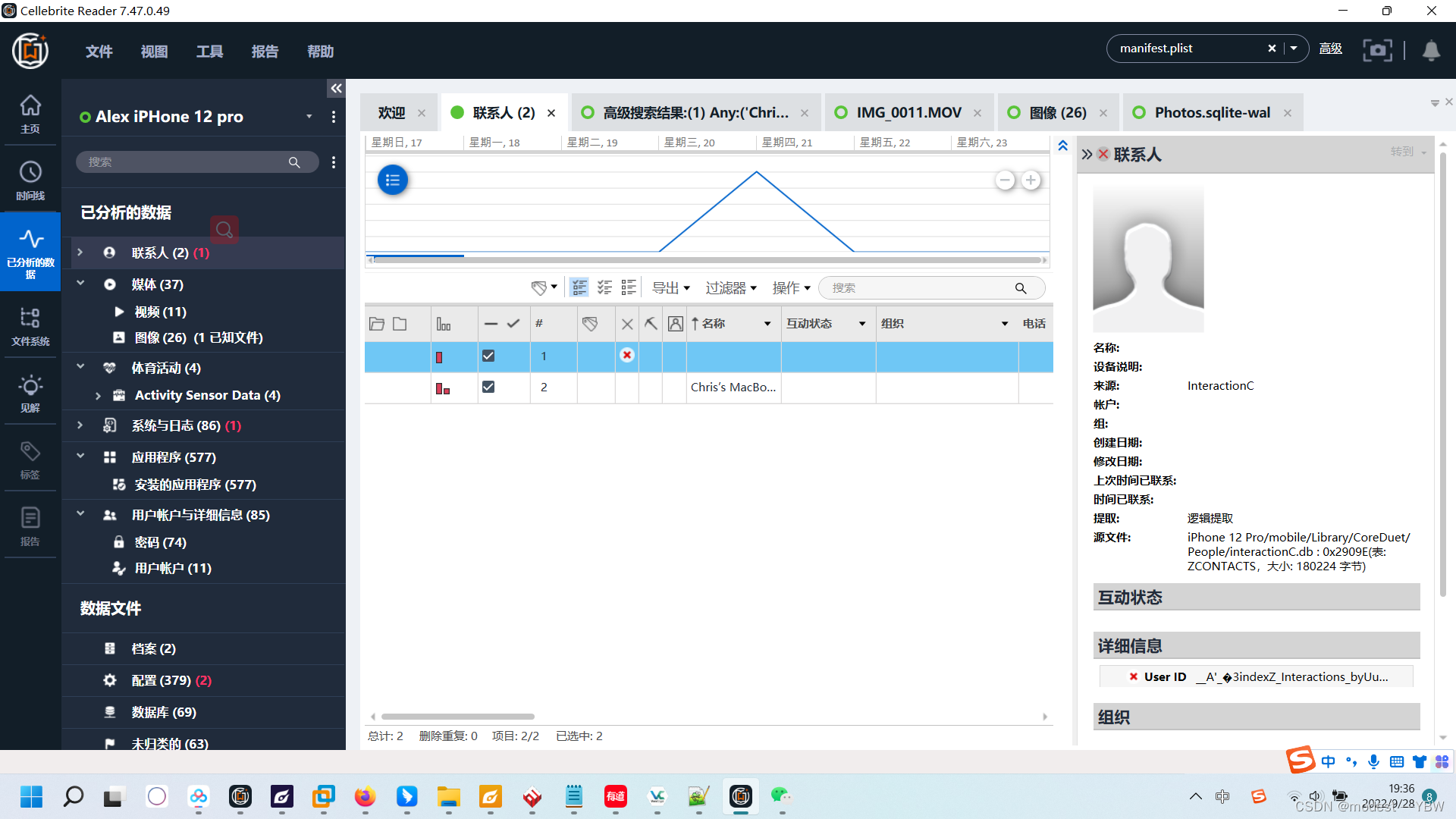Click the notifications bell icon
The width and height of the screenshot is (1456, 819).
[1431, 50]
